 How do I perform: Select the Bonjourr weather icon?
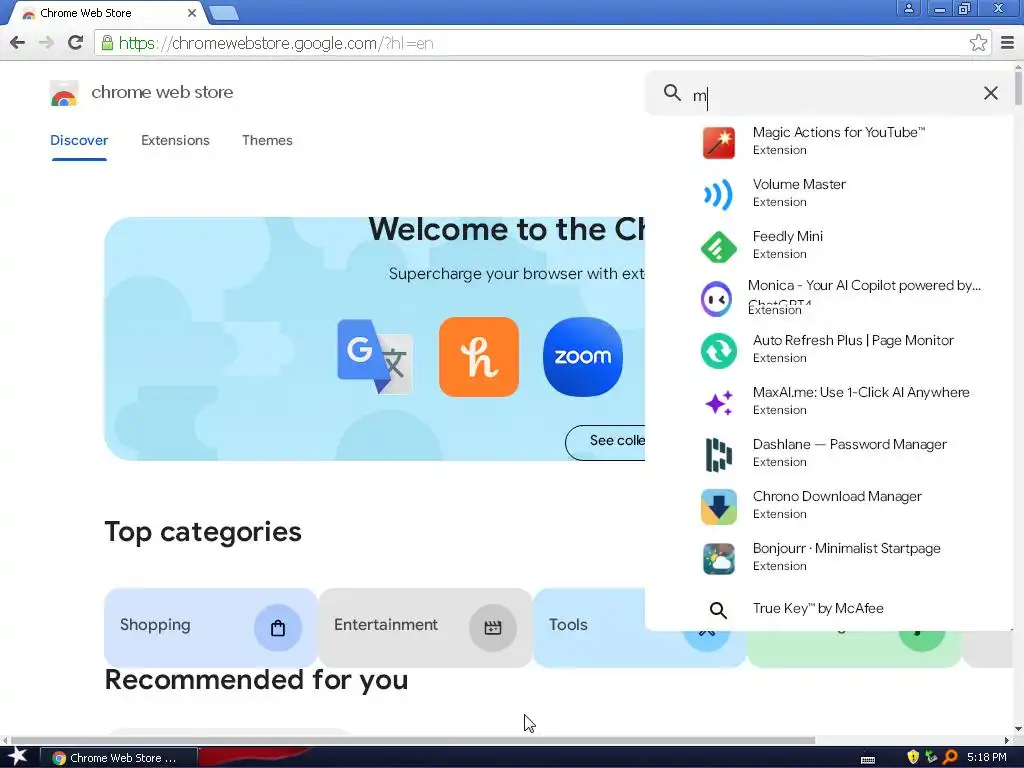point(718,558)
